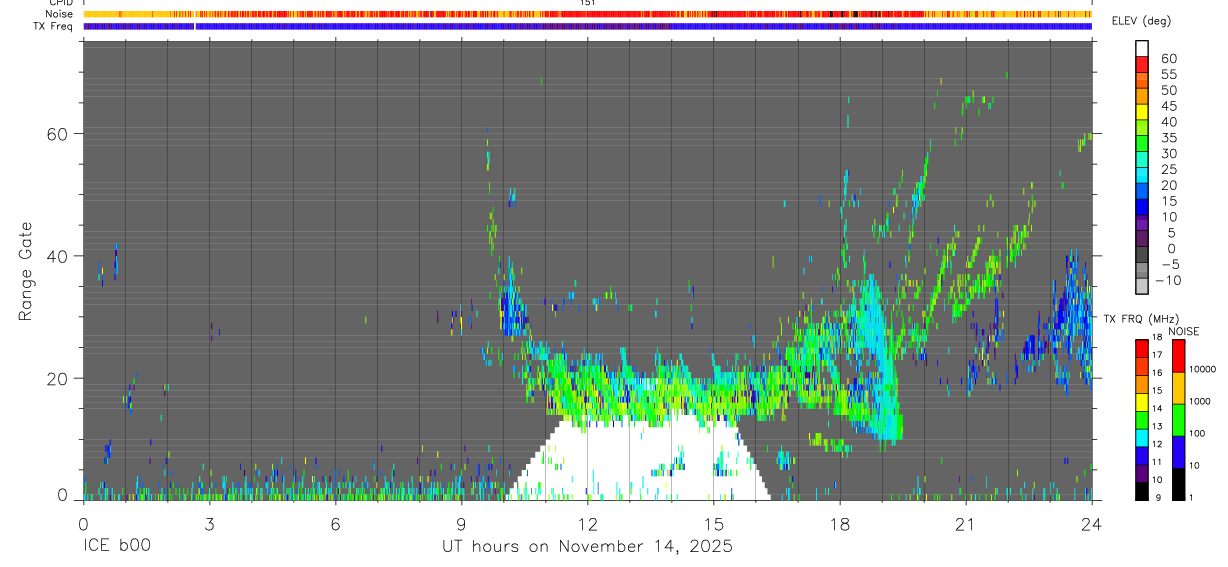Click the 30 label on ELEV legend

click(1168, 153)
